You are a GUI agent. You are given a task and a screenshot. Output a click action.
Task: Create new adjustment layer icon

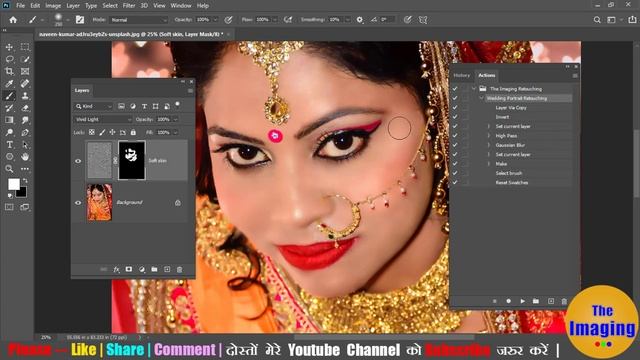pos(142,269)
